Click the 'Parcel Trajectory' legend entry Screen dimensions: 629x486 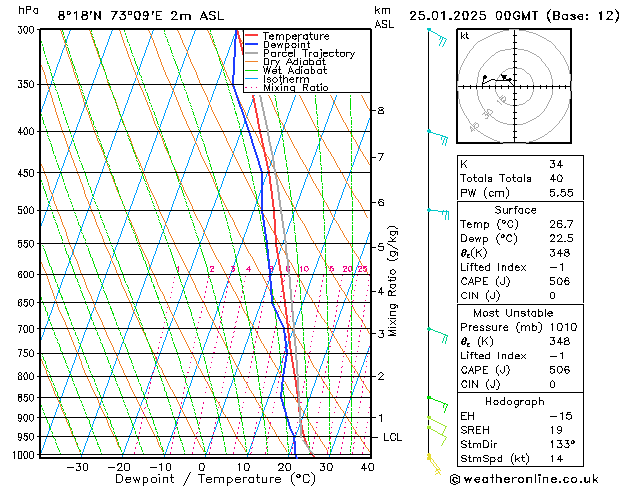pyautogui.click(x=300, y=53)
